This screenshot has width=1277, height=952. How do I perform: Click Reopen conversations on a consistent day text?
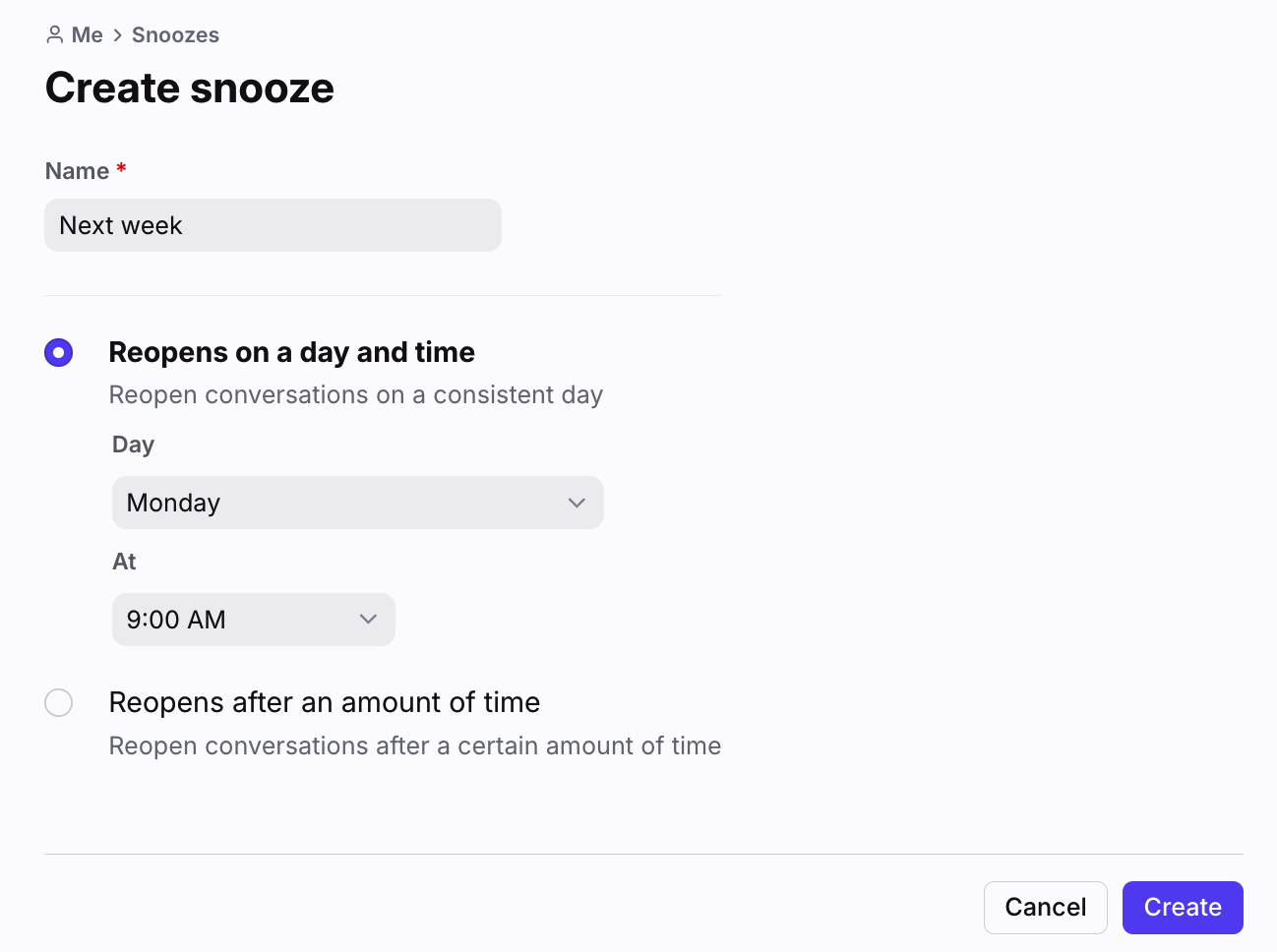click(356, 394)
